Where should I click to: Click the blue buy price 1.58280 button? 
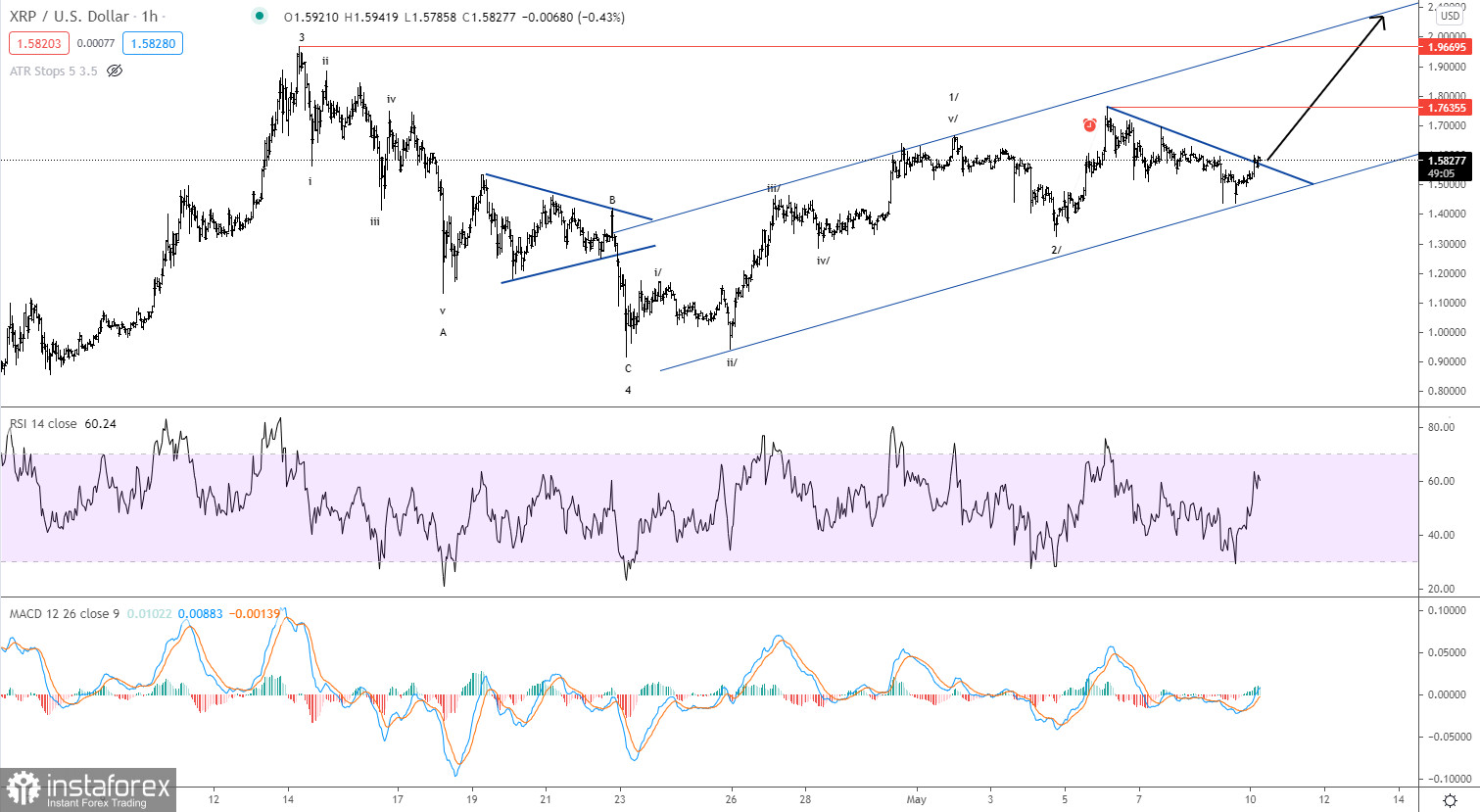(x=153, y=43)
